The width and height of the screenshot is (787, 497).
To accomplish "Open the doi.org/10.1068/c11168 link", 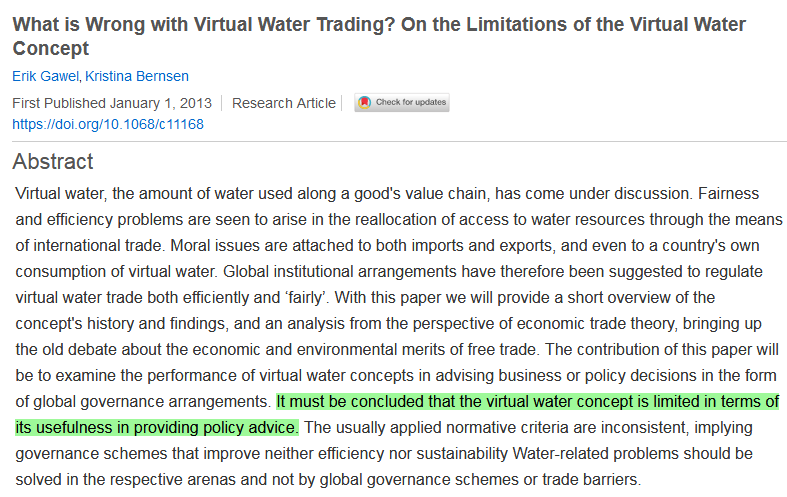I will (108, 125).
